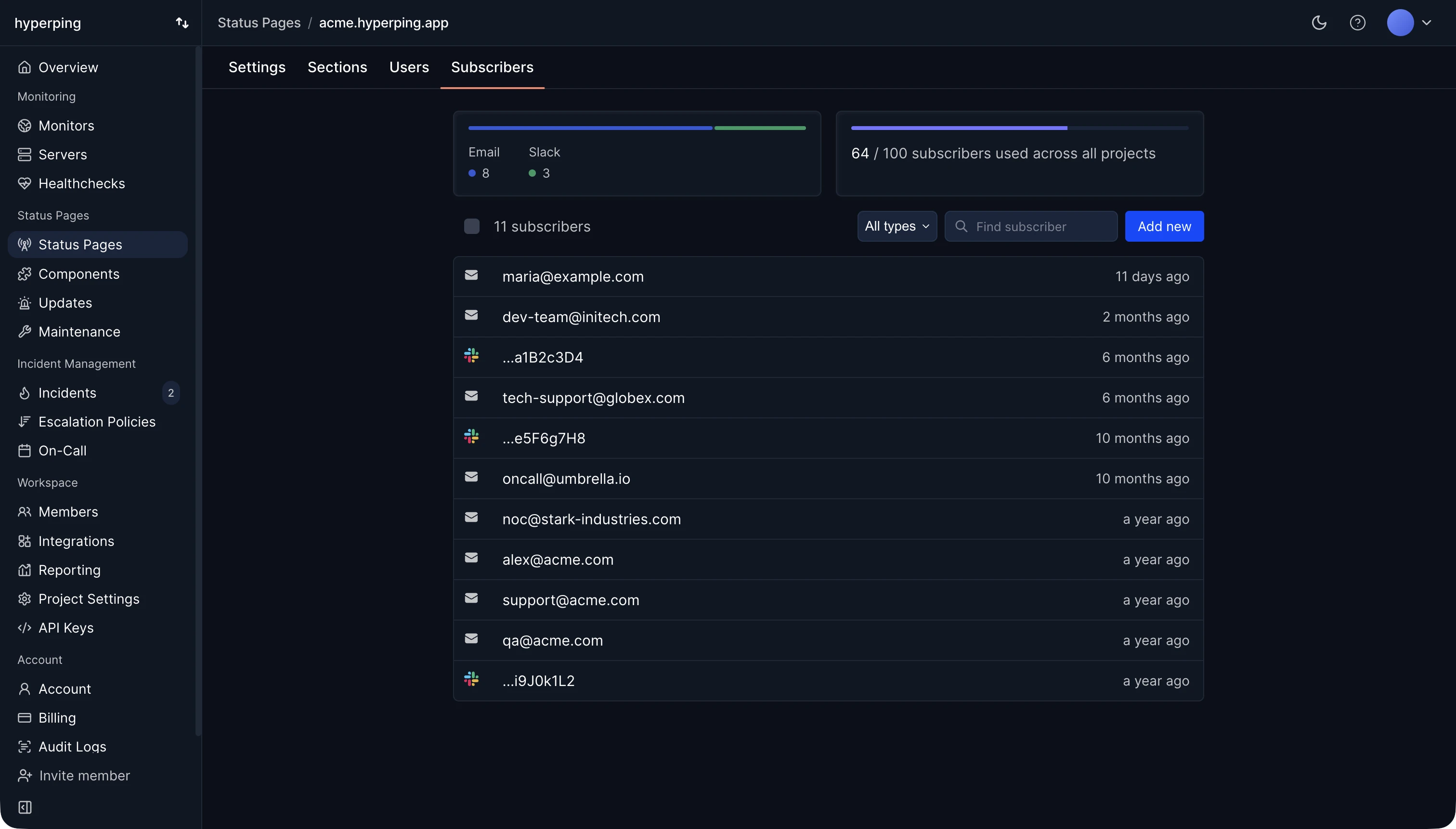The height and width of the screenshot is (829, 1456).
Task: Click the Healthchecks heart icon
Action: pos(24,183)
